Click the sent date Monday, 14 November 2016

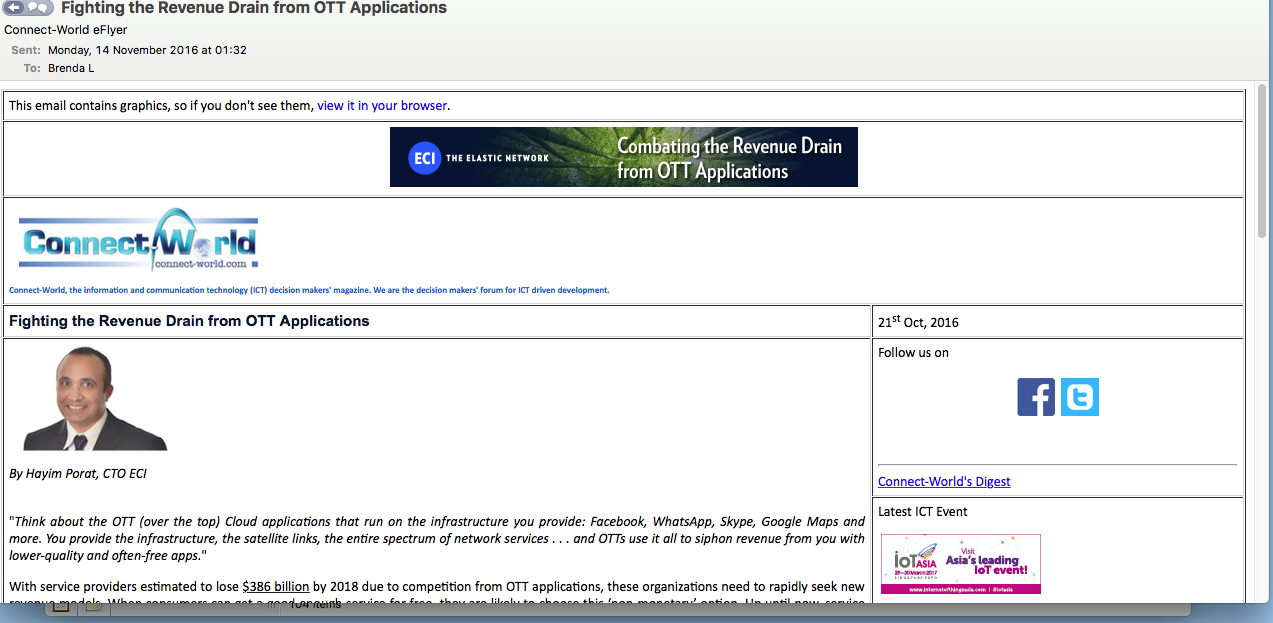pos(147,50)
